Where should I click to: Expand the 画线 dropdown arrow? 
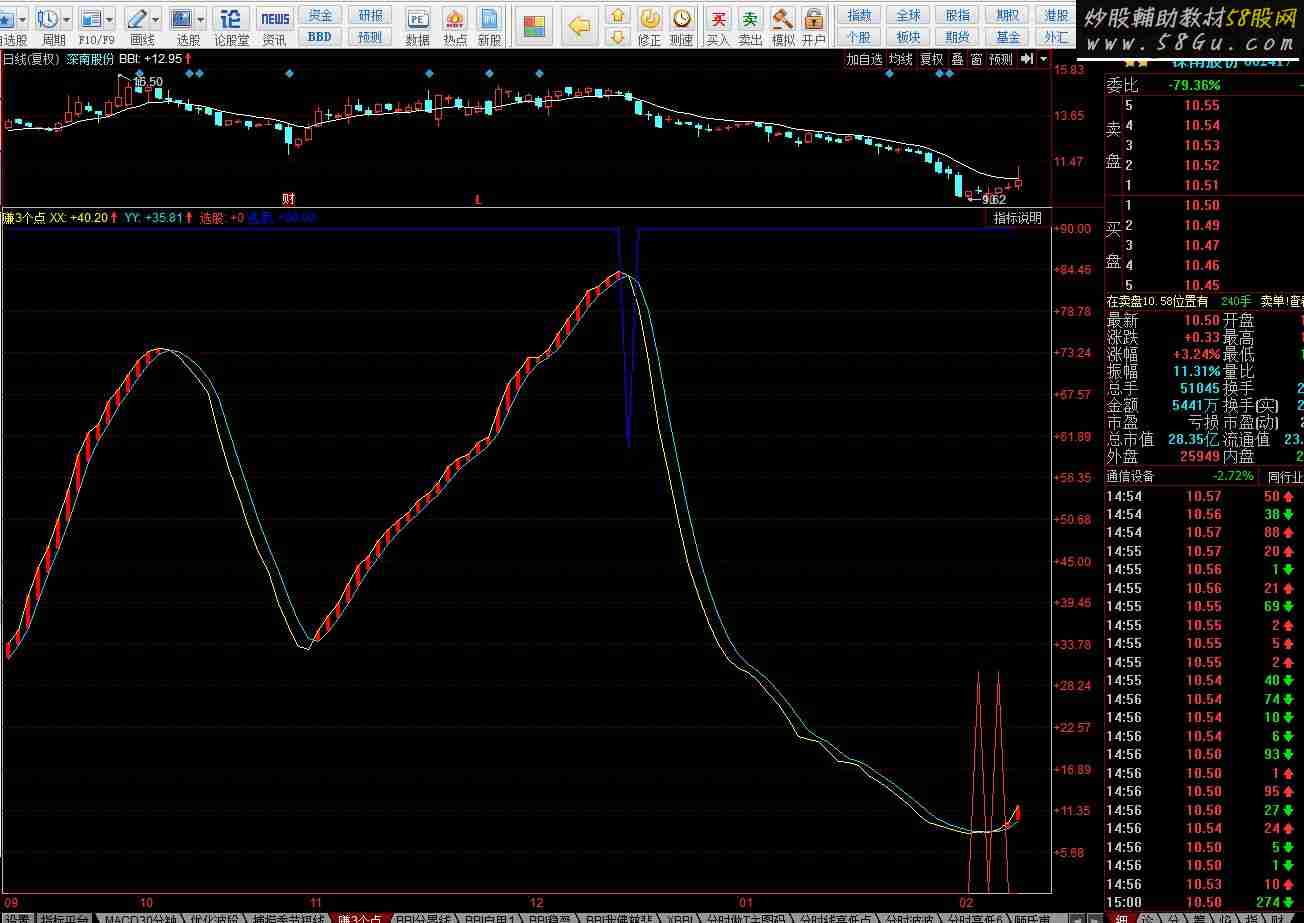coord(156,19)
